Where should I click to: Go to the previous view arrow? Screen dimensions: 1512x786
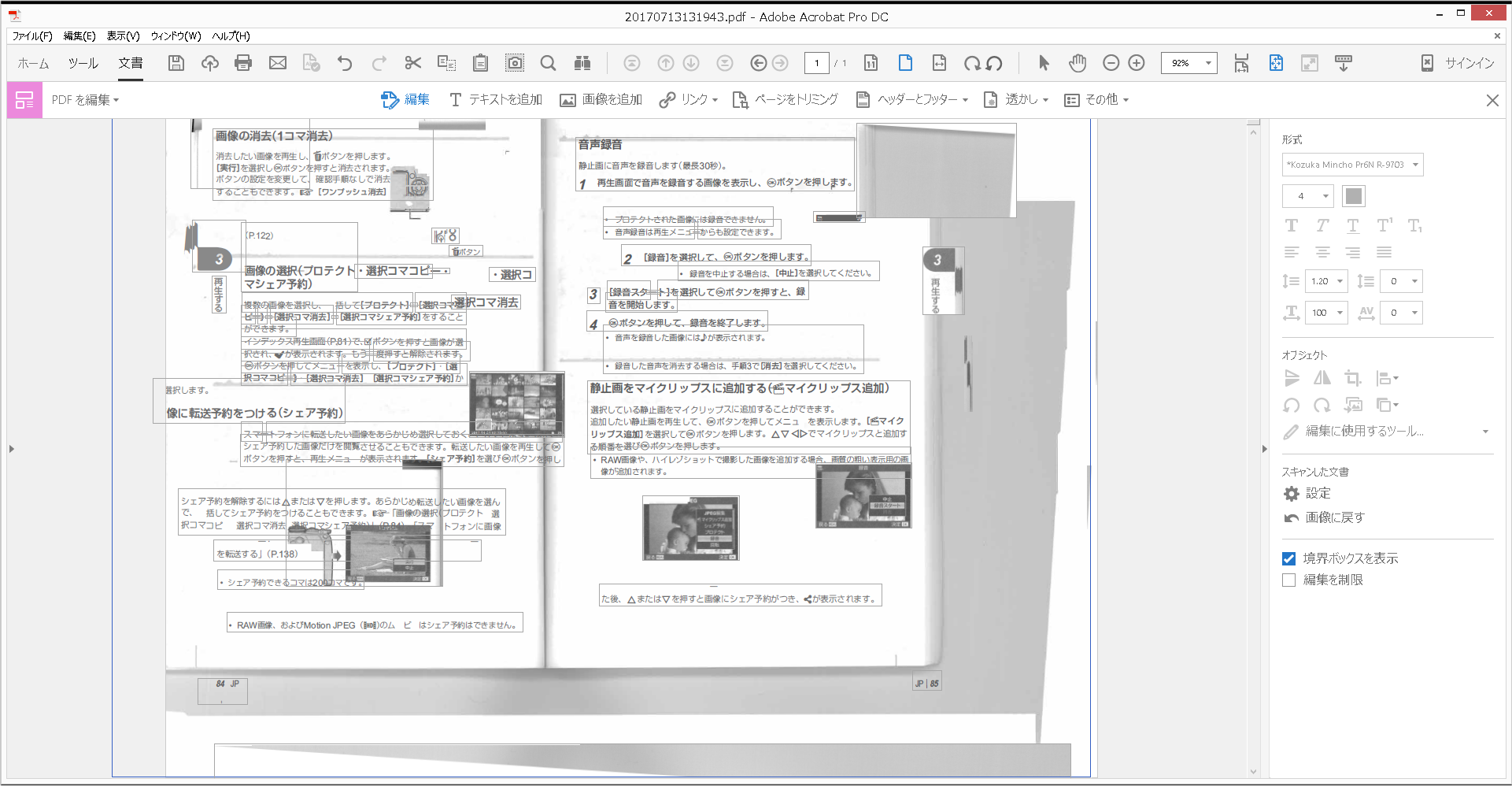click(x=758, y=63)
